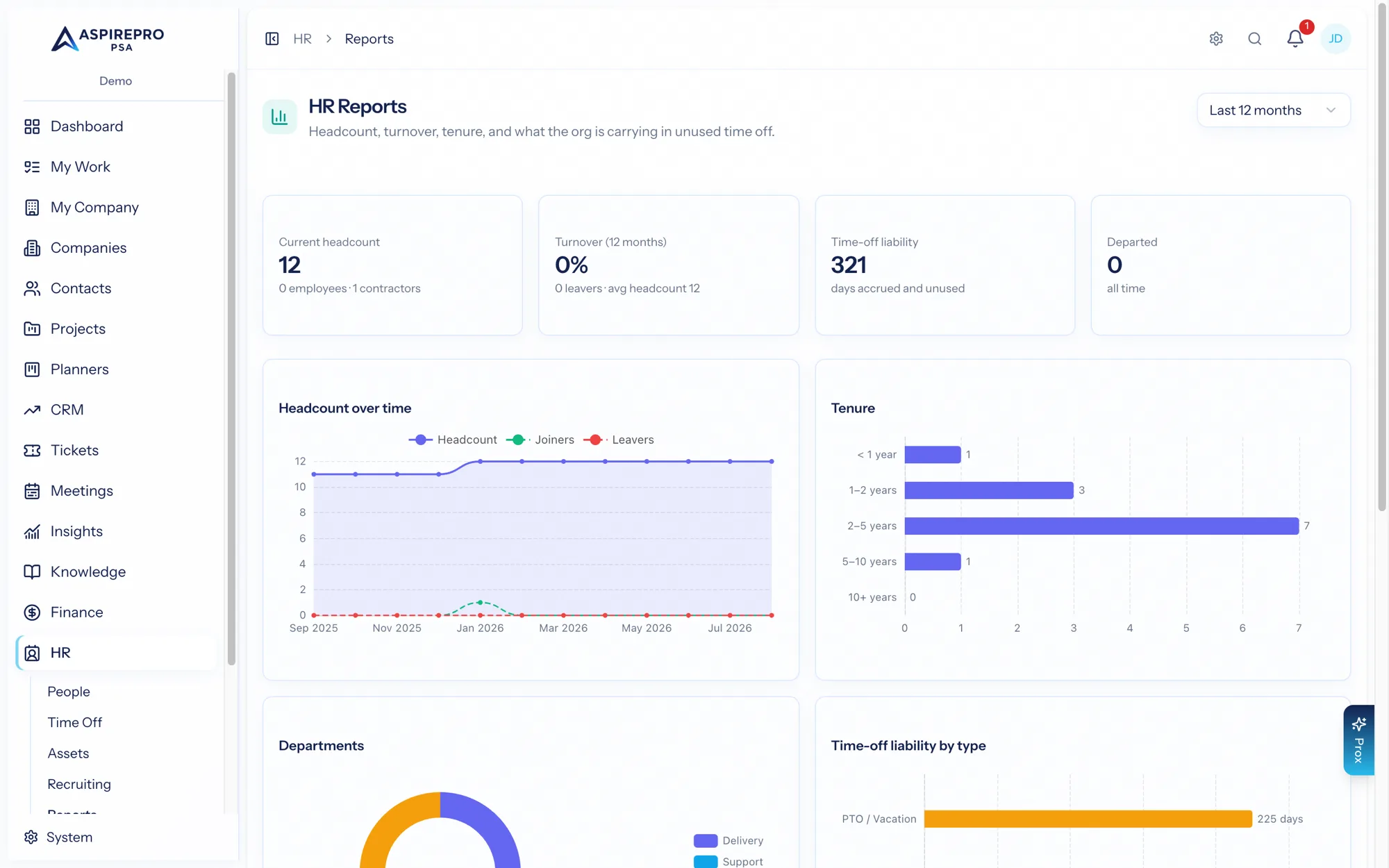Click the Knowledge book icon
Screen dimensions: 1389x868
32,571
